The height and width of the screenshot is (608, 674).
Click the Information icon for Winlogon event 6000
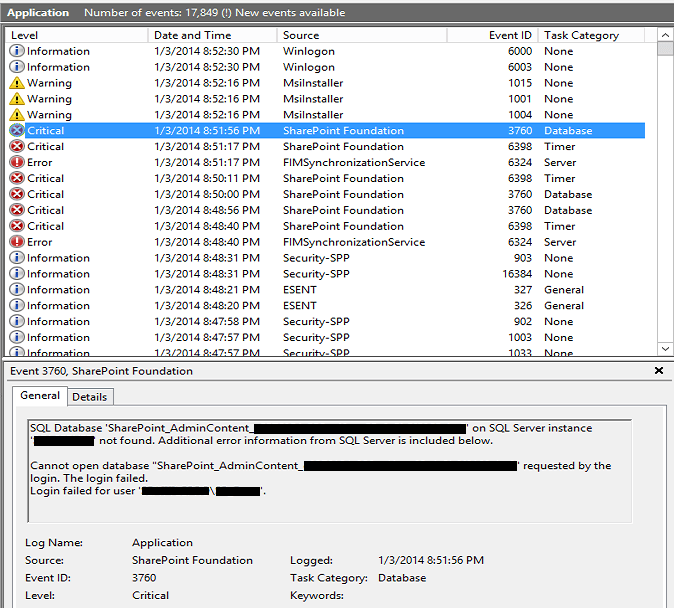point(17,51)
